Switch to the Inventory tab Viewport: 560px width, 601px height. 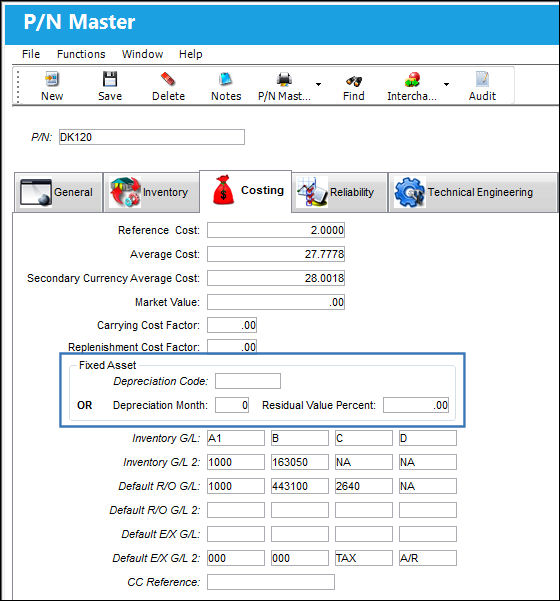151,192
